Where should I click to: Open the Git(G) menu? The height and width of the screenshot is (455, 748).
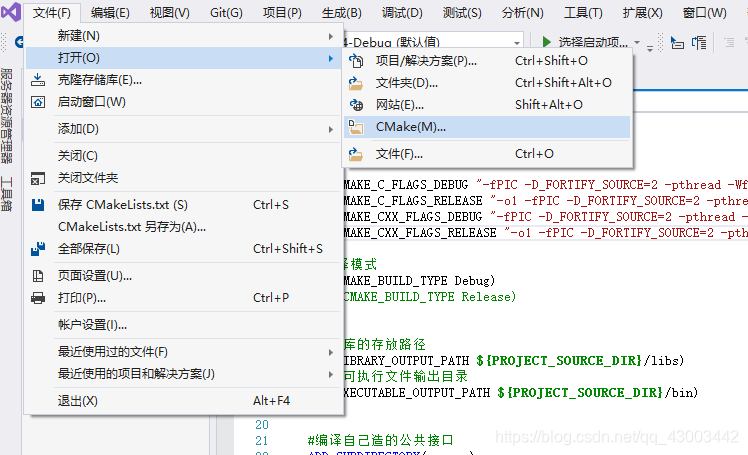226,12
